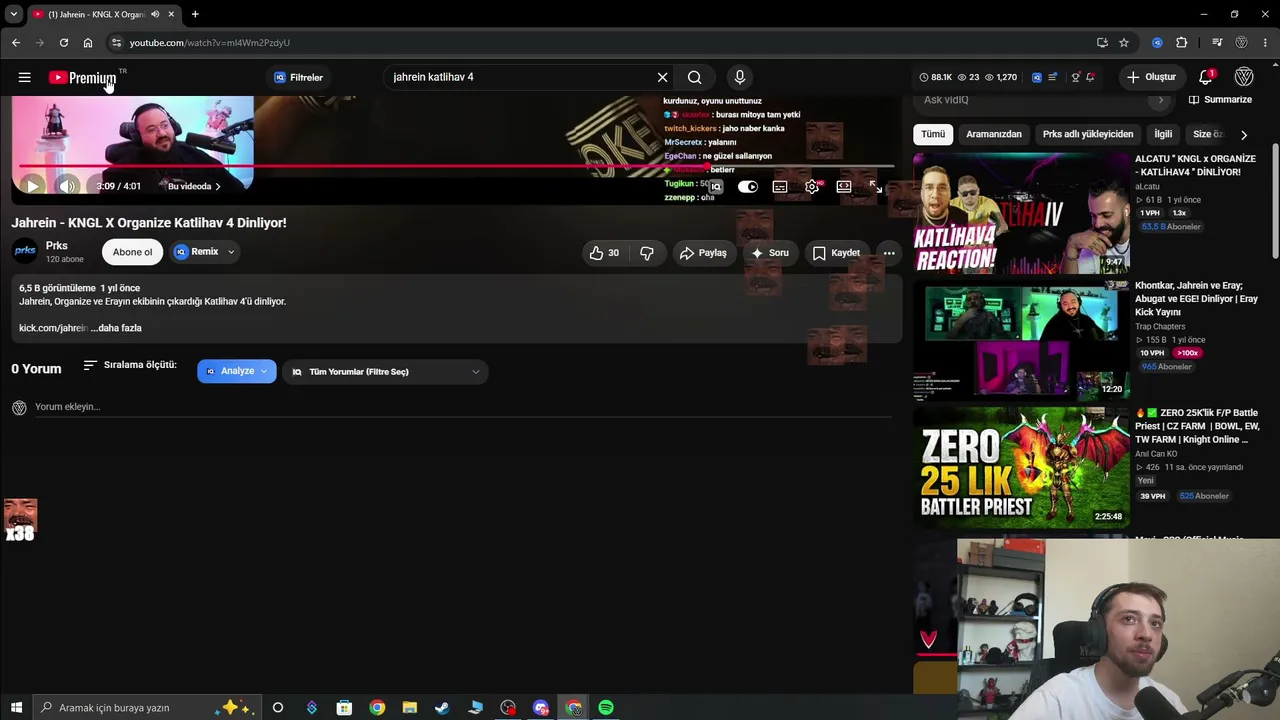Open the Sıralama ölçütü sort menu
1280x720 pixels.
click(x=130, y=365)
